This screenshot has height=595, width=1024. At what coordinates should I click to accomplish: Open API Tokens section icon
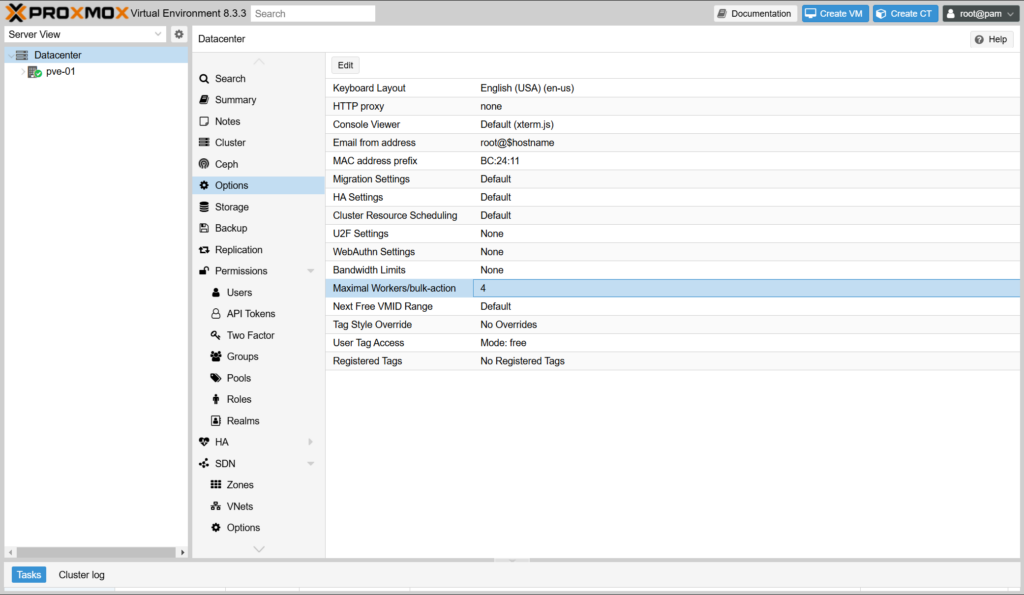[216, 314]
